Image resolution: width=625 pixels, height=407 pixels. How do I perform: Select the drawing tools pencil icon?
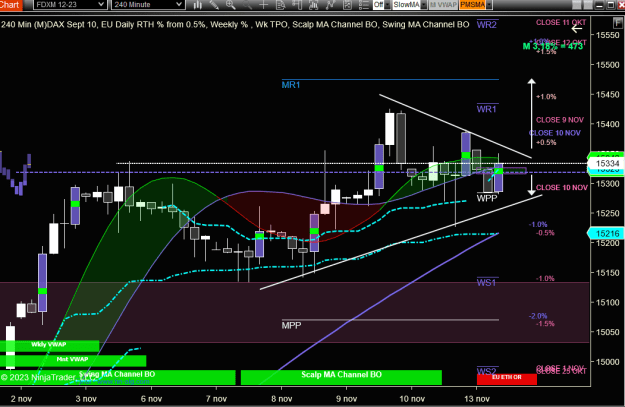(x=214, y=5)
